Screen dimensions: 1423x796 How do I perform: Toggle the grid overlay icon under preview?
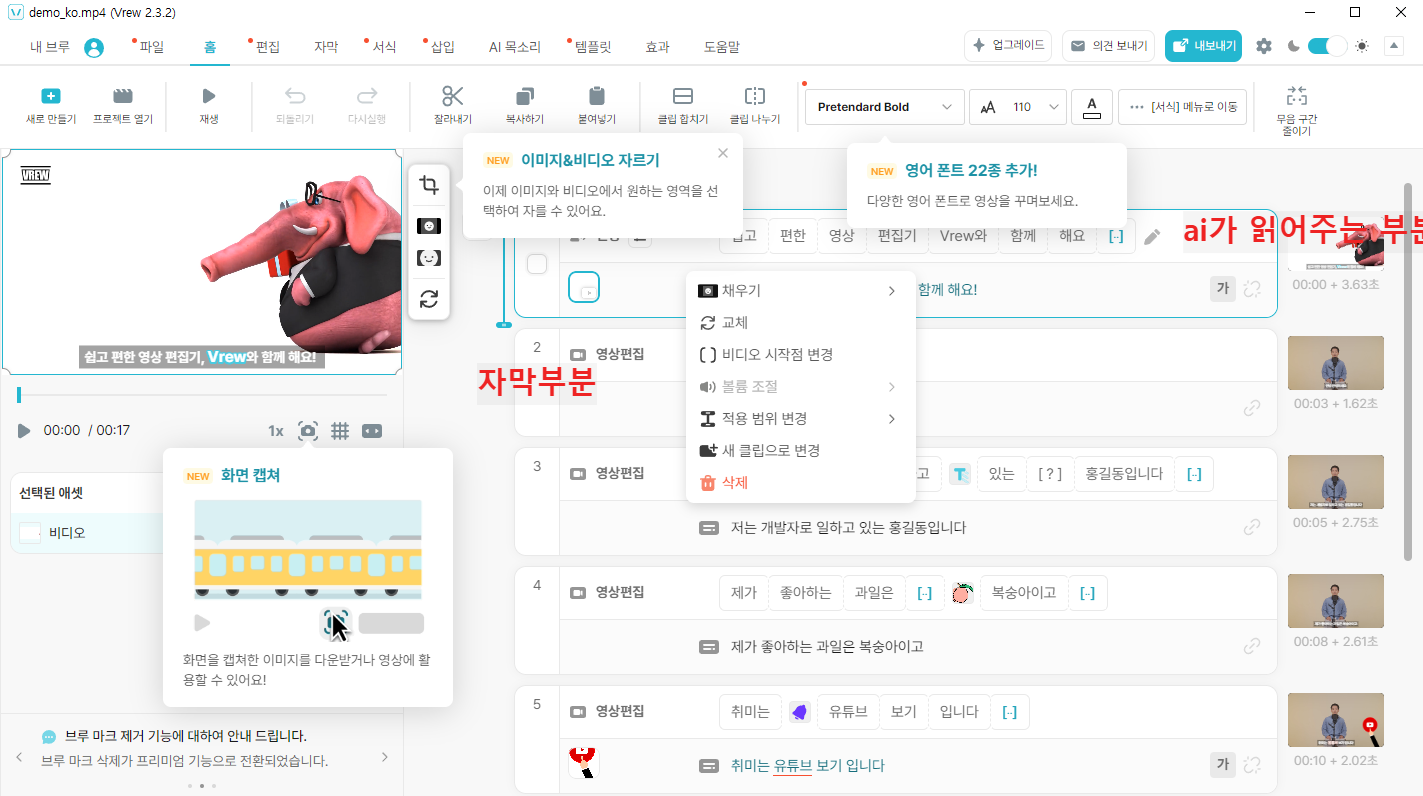340,431
